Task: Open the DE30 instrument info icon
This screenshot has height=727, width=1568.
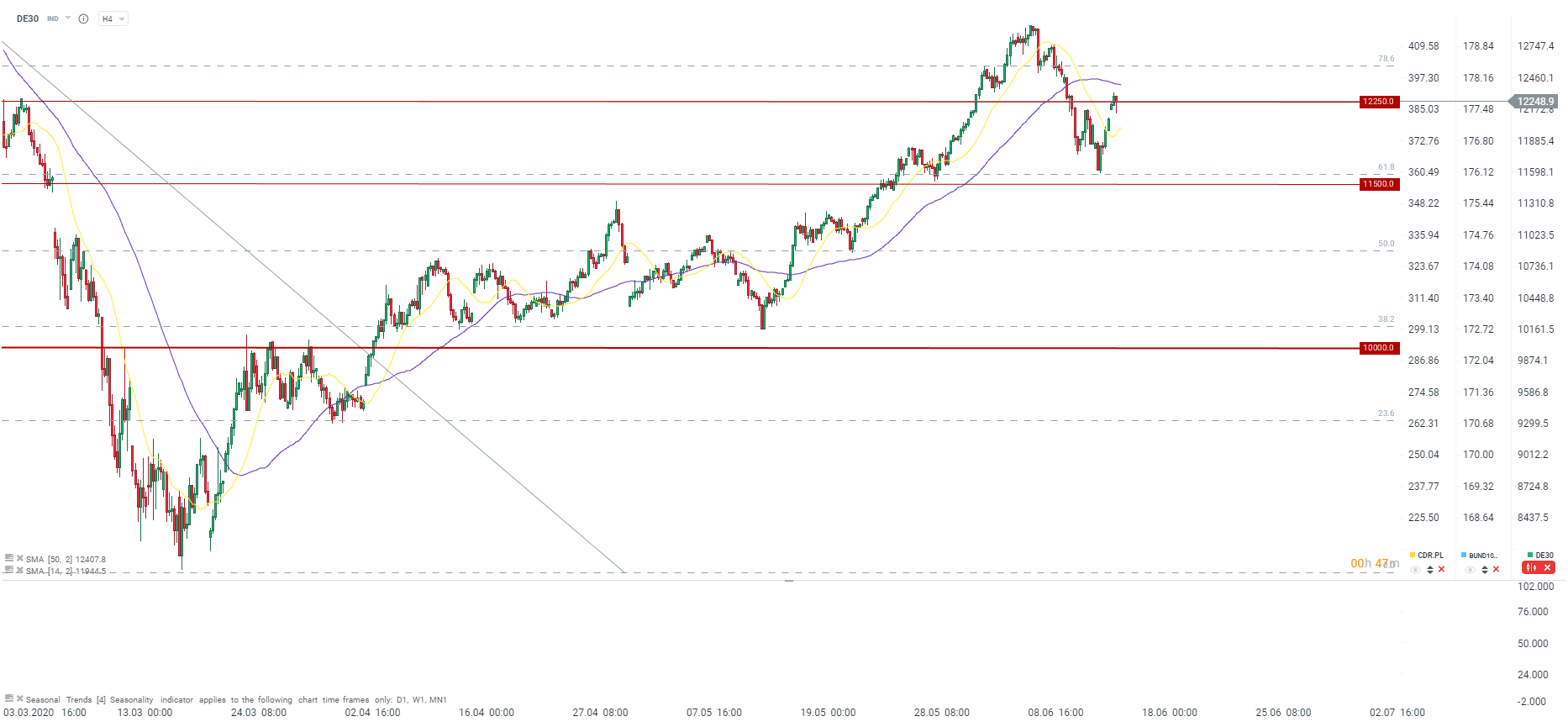Action: [x=83, y=18]
